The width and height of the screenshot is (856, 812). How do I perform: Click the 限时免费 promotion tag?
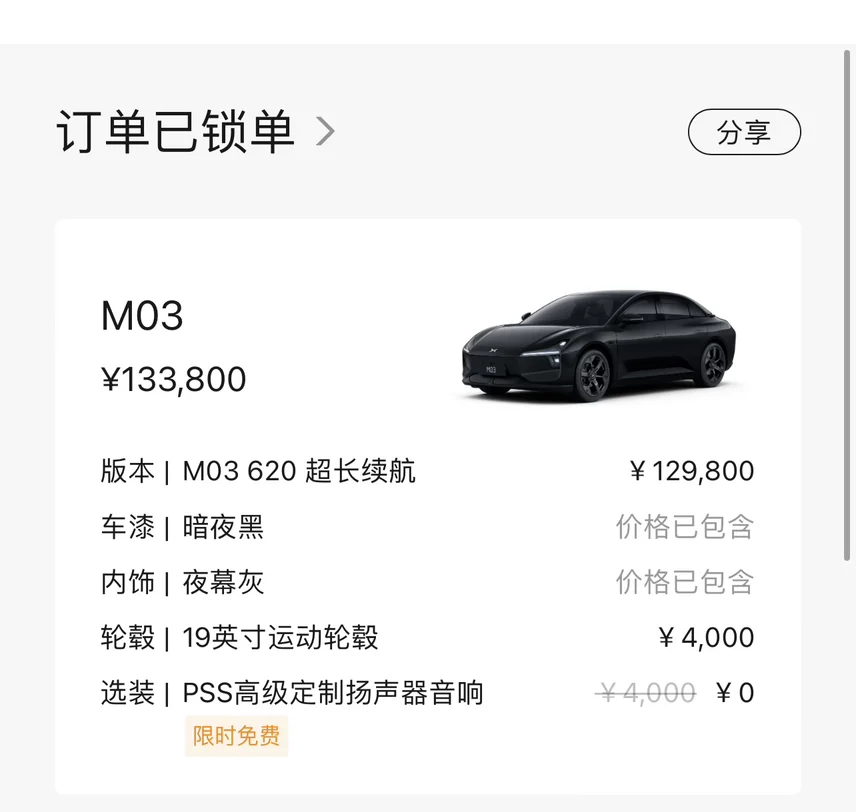click(236, 737)
